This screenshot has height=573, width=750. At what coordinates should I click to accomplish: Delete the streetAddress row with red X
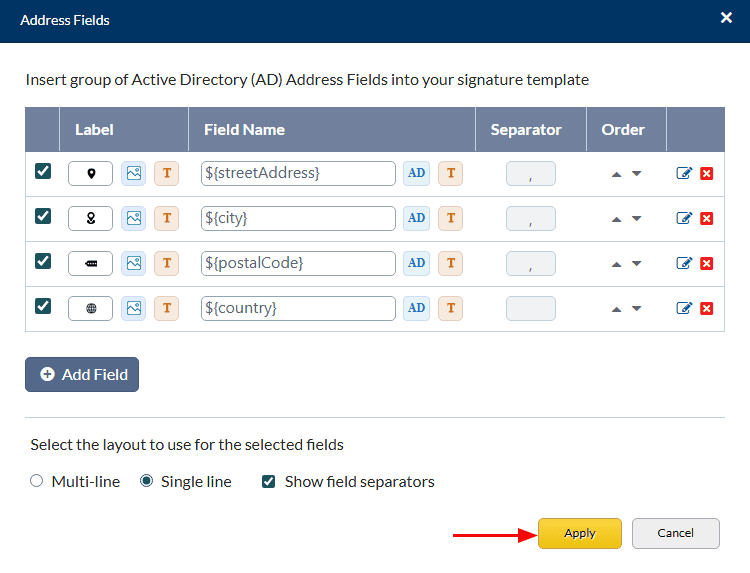(707, 173)
